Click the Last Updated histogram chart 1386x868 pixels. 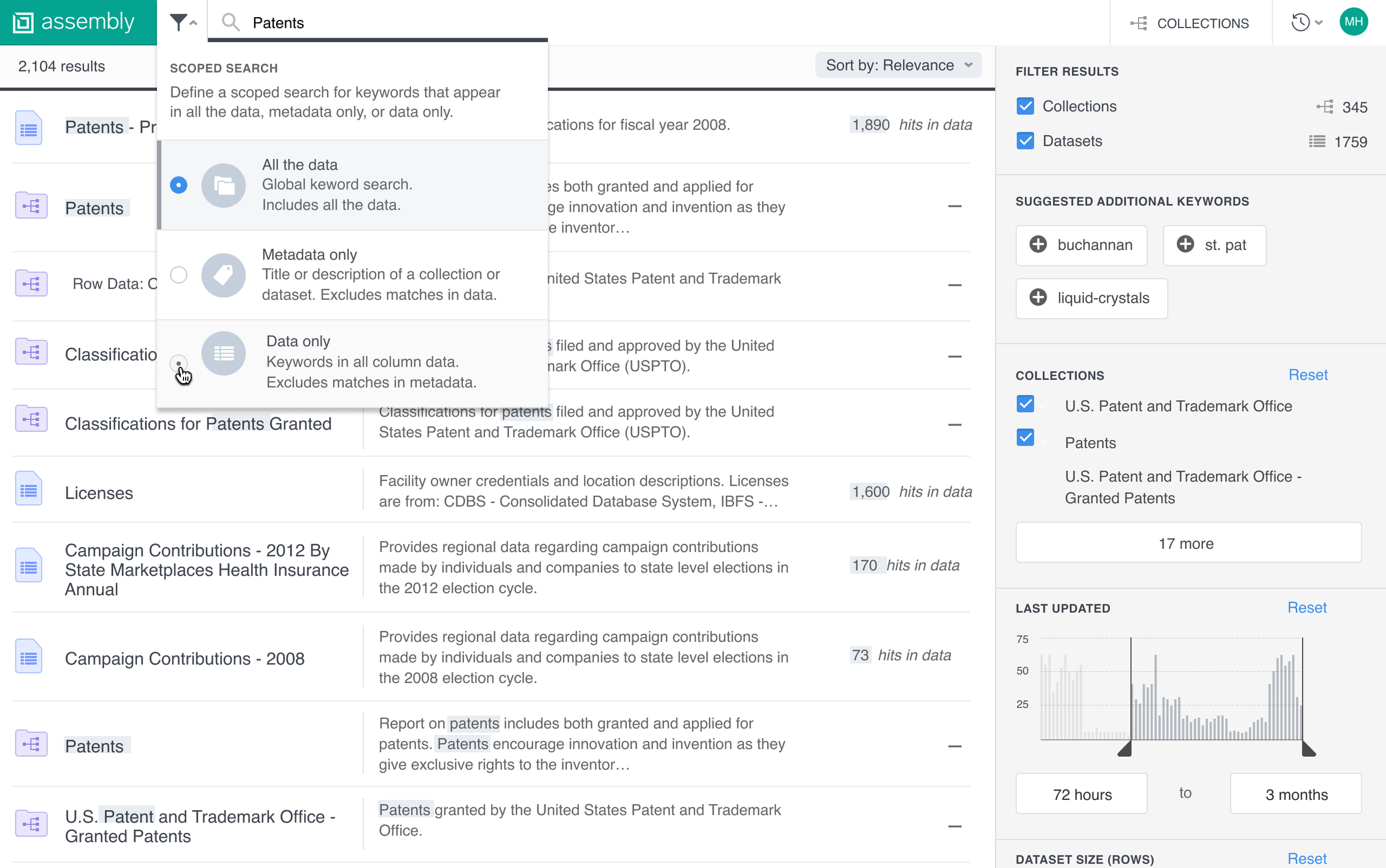pyautogui.click(x=1171, y=689)
